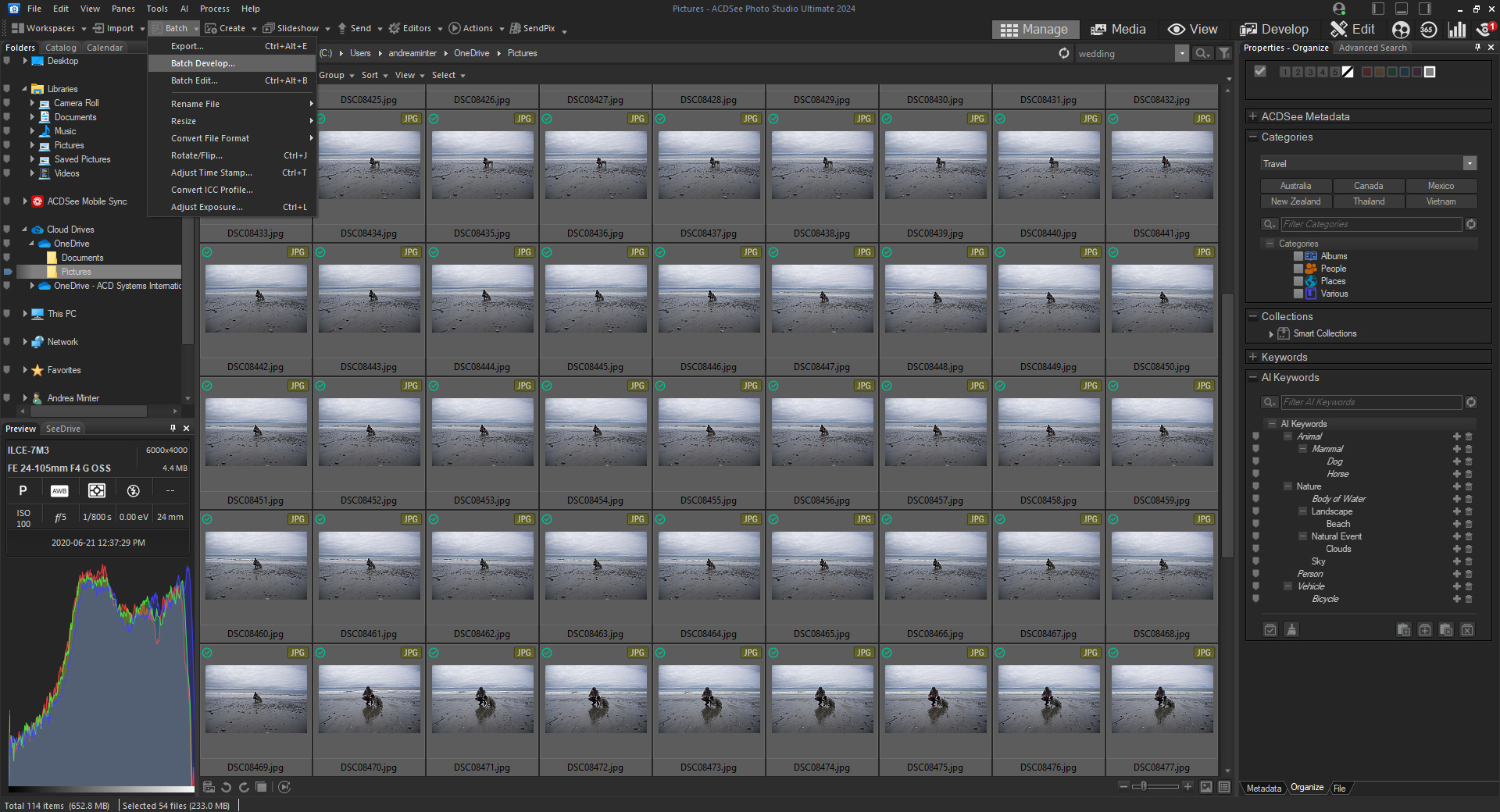
Task: Click the People mode face icon
Action: point(1401,30)
